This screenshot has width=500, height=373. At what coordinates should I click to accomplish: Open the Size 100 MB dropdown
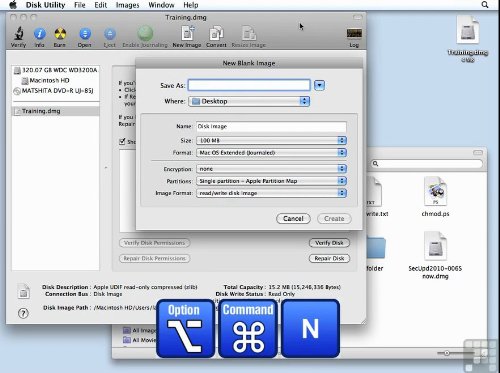pos(271,141)
